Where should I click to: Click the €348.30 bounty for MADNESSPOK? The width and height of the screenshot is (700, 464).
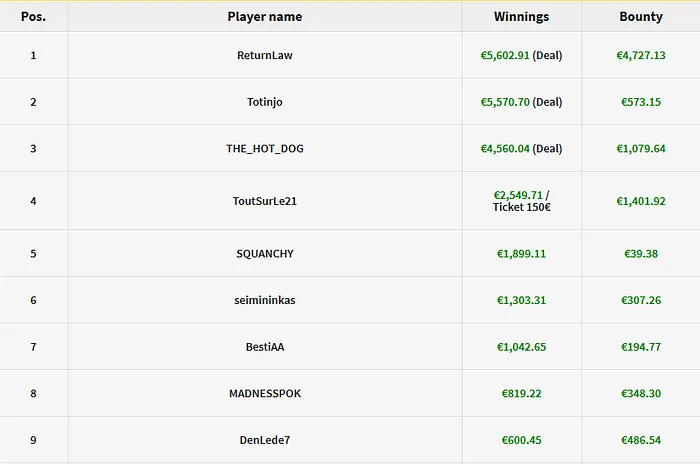(641, 394)
